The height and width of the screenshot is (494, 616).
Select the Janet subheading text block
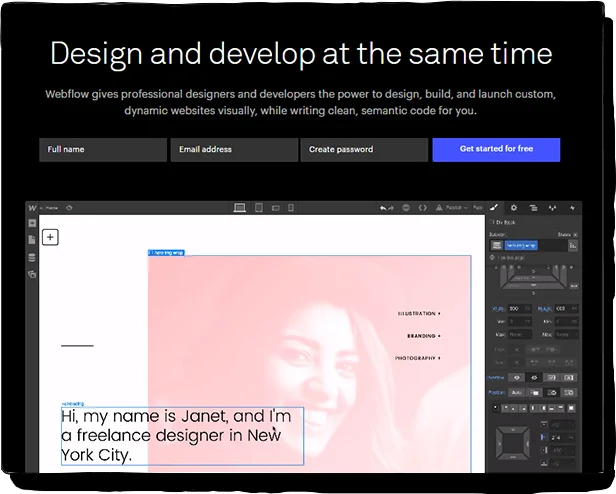click(x=182, y=436)
